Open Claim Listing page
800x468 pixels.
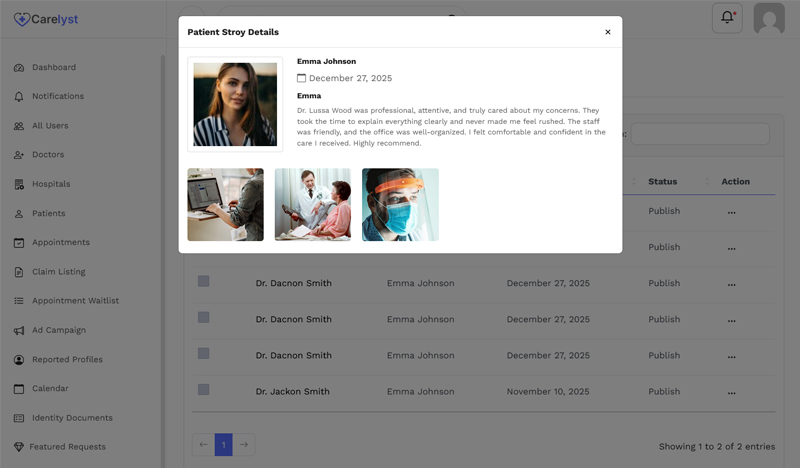[59, 272]
